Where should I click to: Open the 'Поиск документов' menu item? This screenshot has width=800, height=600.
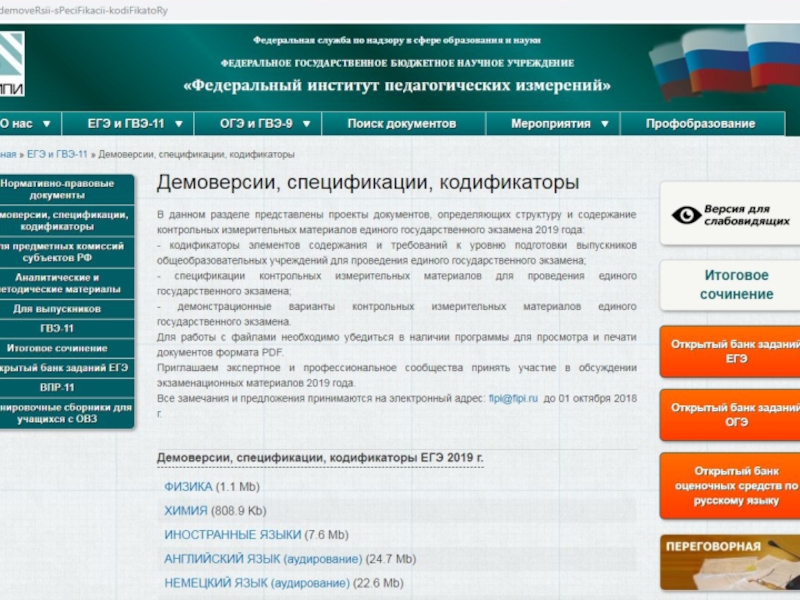click(402, 123)
